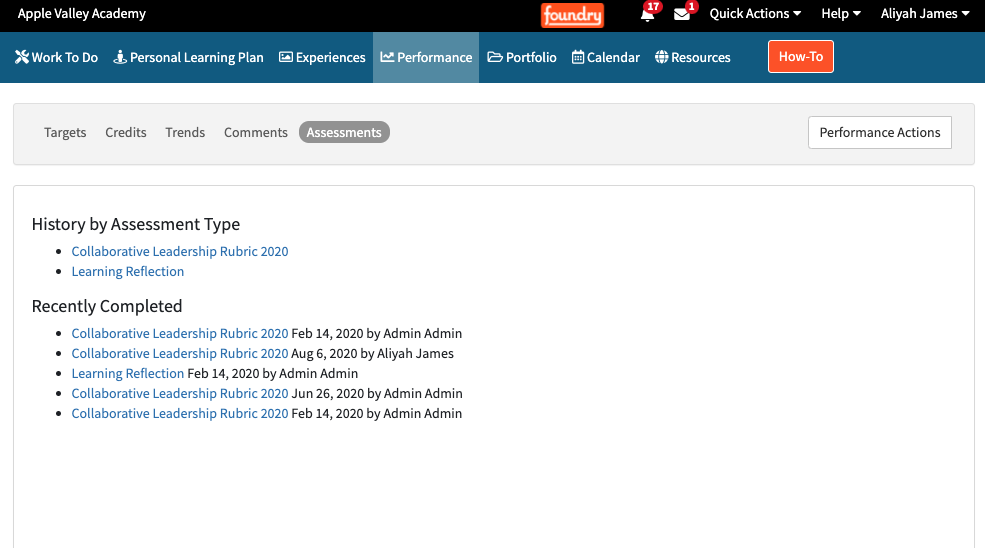Expand the Quick Actions dropdown
The image size is (985, 548).
pos(755,14)
